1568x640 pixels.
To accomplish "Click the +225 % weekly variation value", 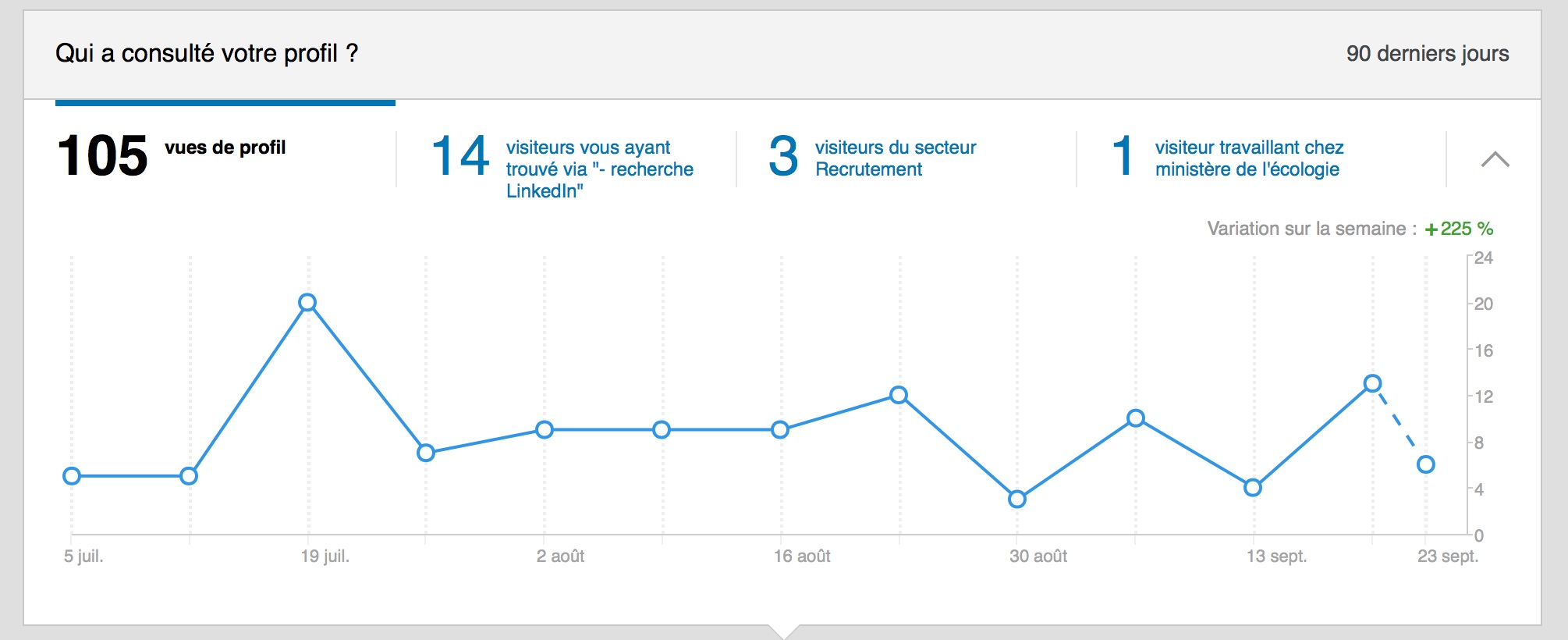I will 1459,229.
